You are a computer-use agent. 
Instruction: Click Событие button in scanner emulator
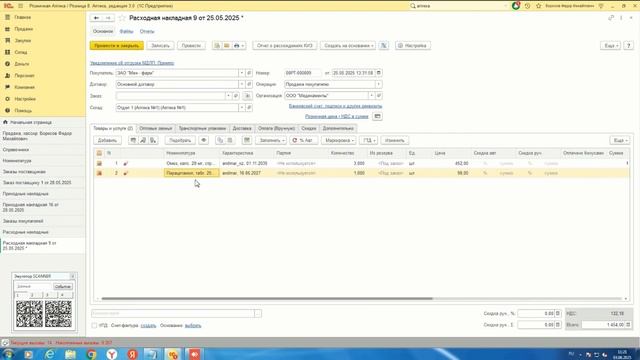click(63, 287)
